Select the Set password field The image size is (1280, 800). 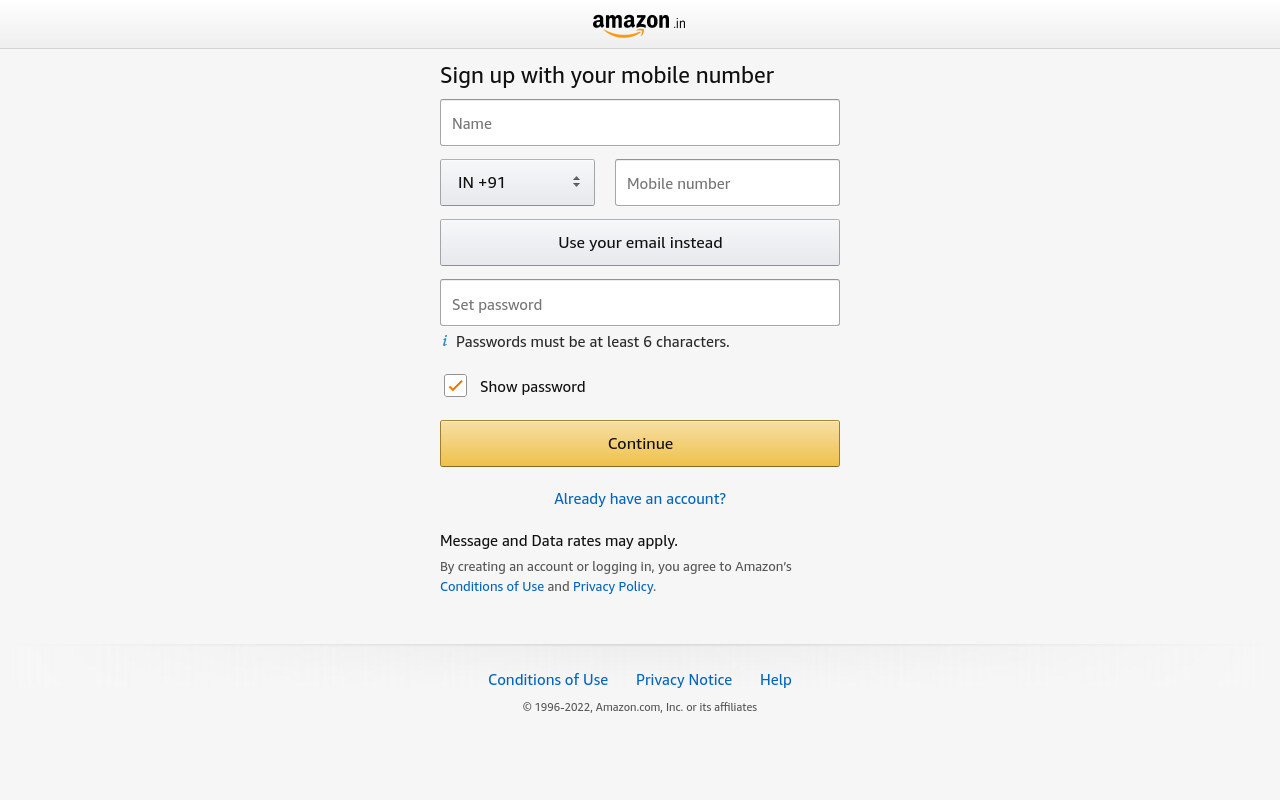pos(640,302)
